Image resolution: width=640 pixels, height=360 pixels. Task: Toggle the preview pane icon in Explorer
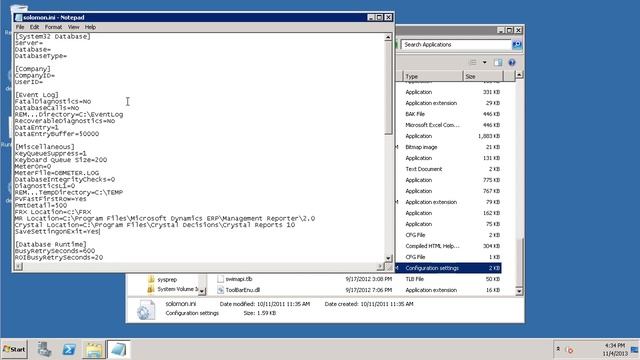498,62
